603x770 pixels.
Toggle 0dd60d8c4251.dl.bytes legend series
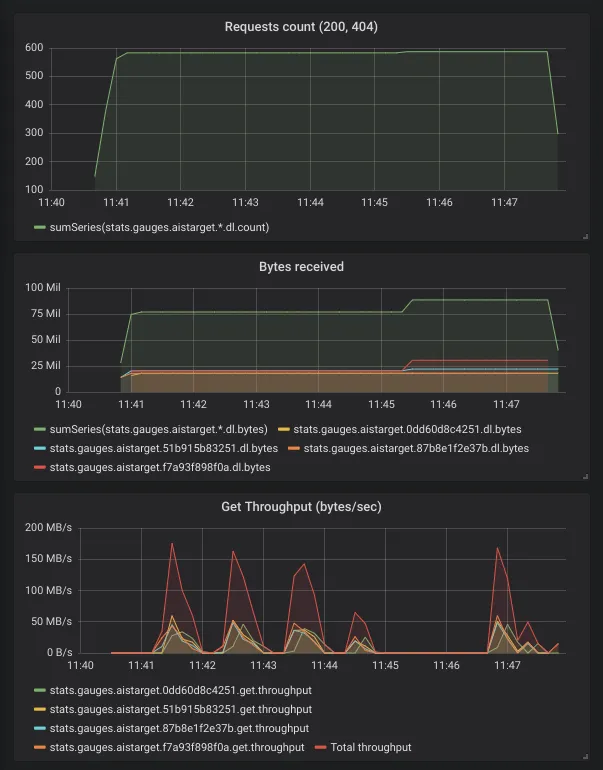[407, 429]
